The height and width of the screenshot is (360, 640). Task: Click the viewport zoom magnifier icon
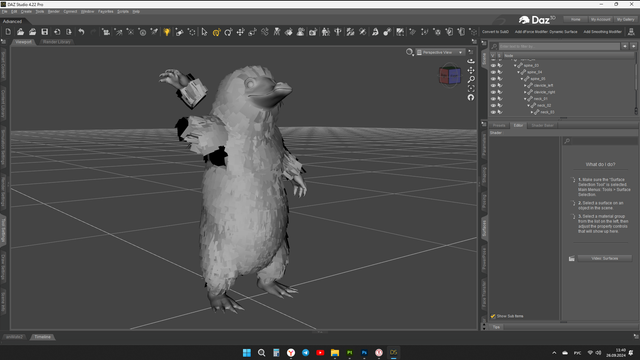pos(471,79)
